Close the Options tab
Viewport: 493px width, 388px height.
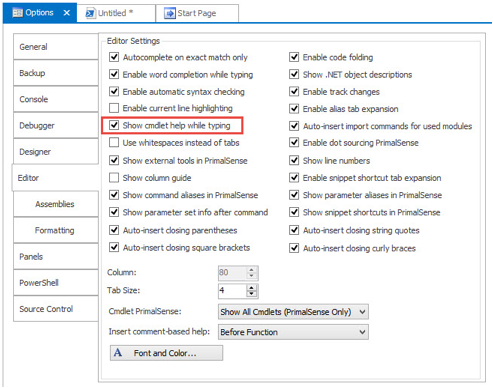coord(67,13)
